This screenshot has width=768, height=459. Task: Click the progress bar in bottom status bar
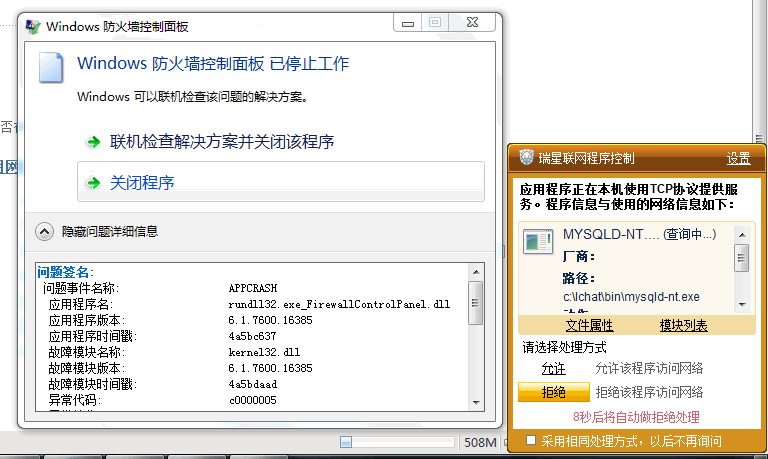[397, 442]
